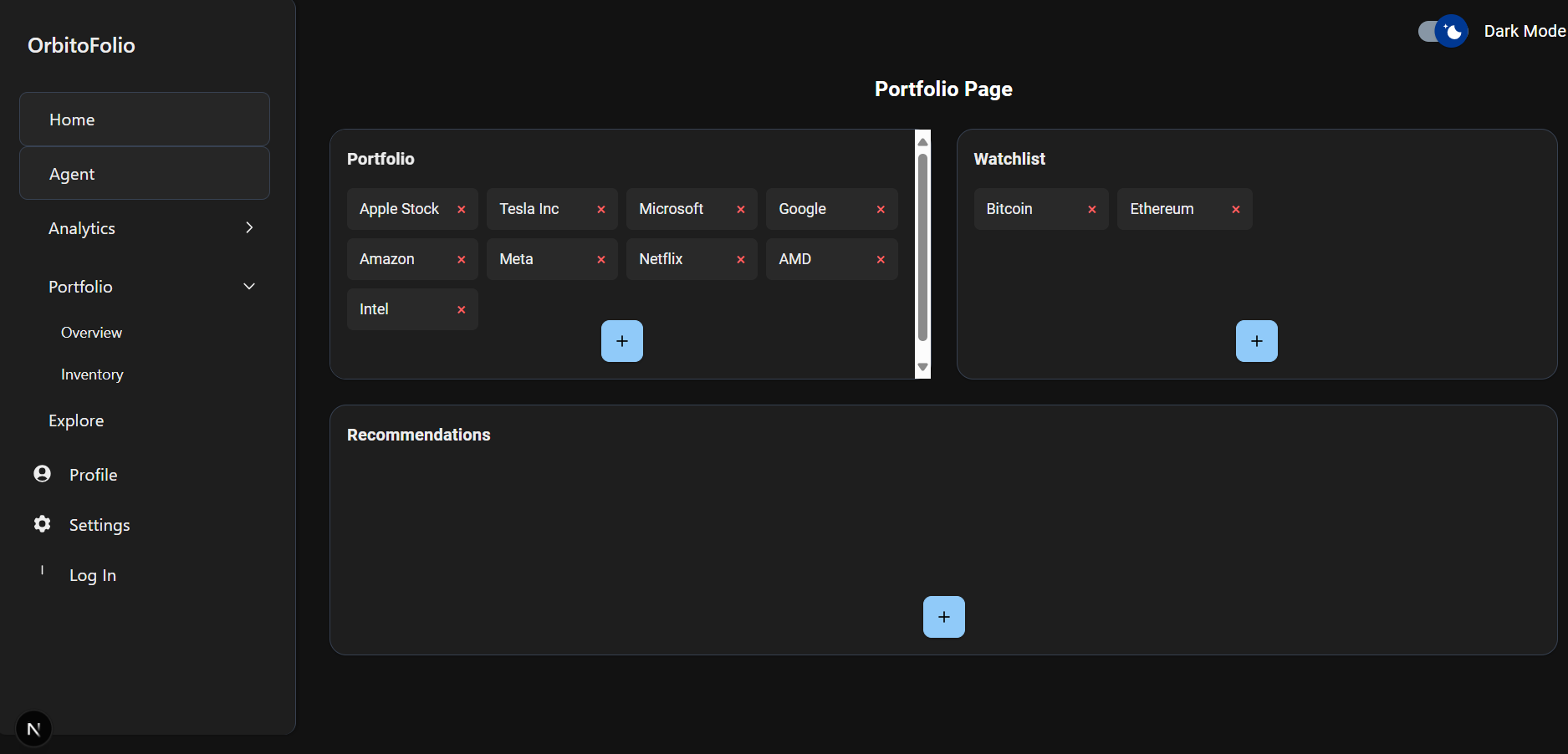
Task: Click the Dark Mode label text
Action: click(1525, 31)
